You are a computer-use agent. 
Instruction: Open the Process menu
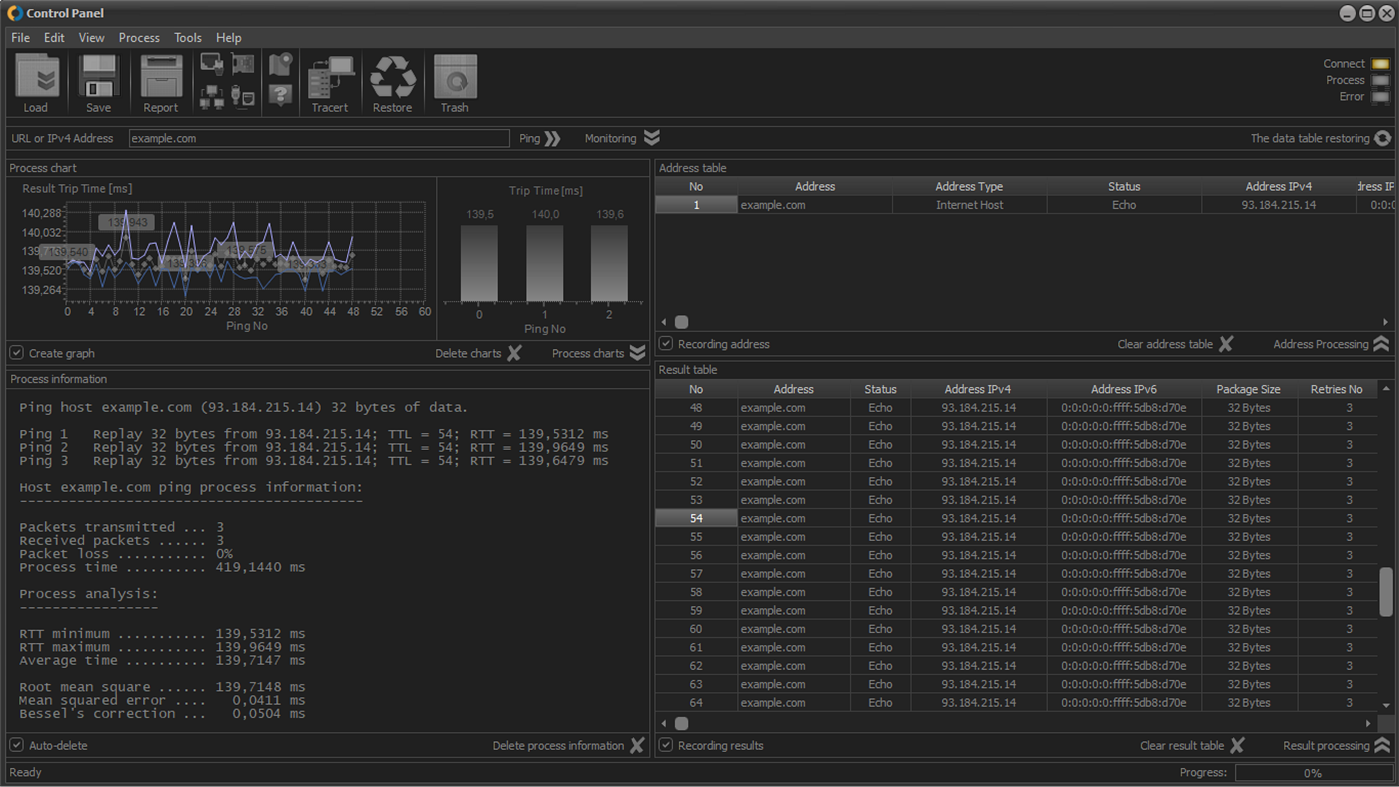pos(139,38)
